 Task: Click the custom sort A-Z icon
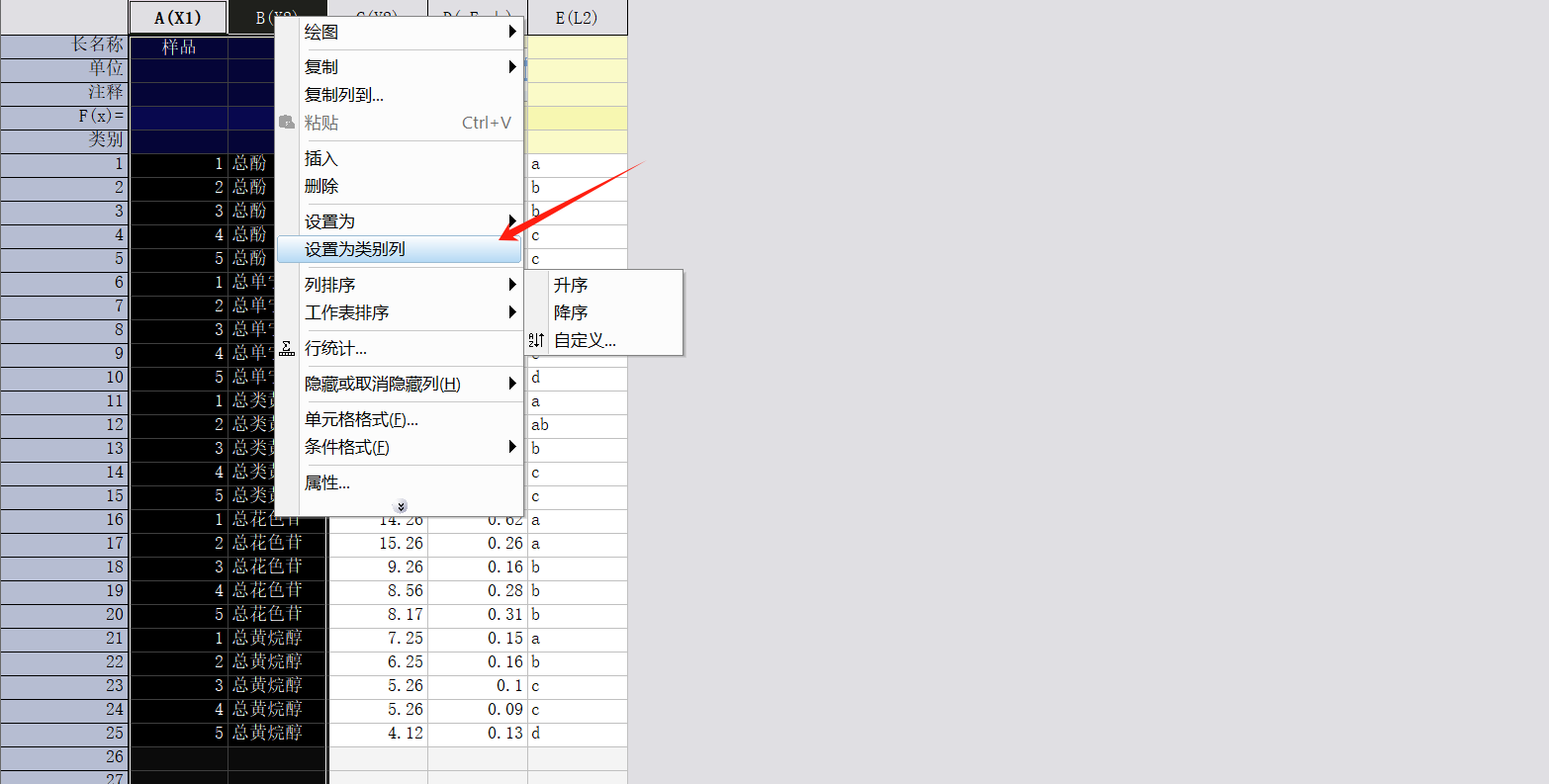coord(537,340)
